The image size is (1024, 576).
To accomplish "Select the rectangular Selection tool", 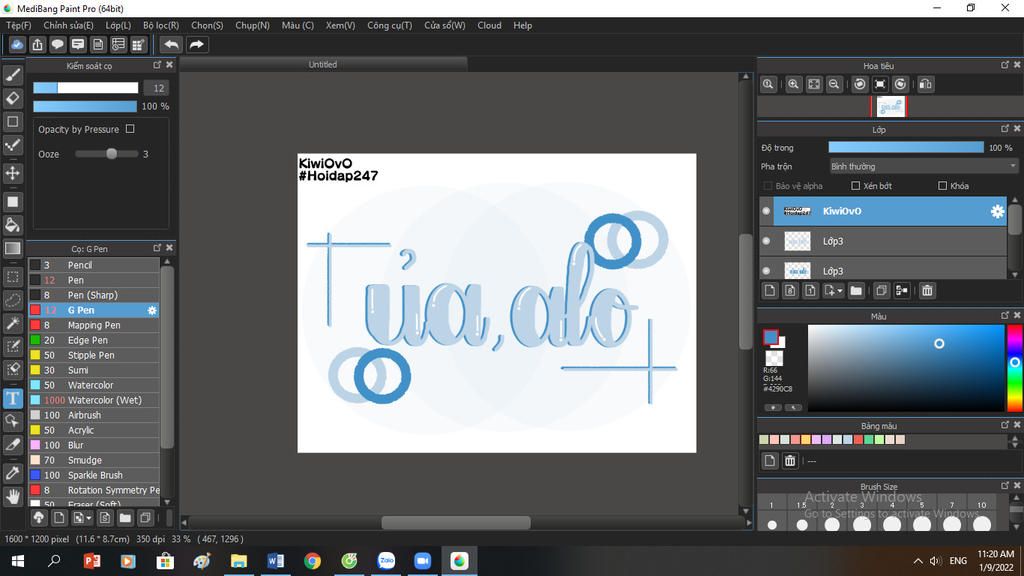I will click(x=12, y=277).
